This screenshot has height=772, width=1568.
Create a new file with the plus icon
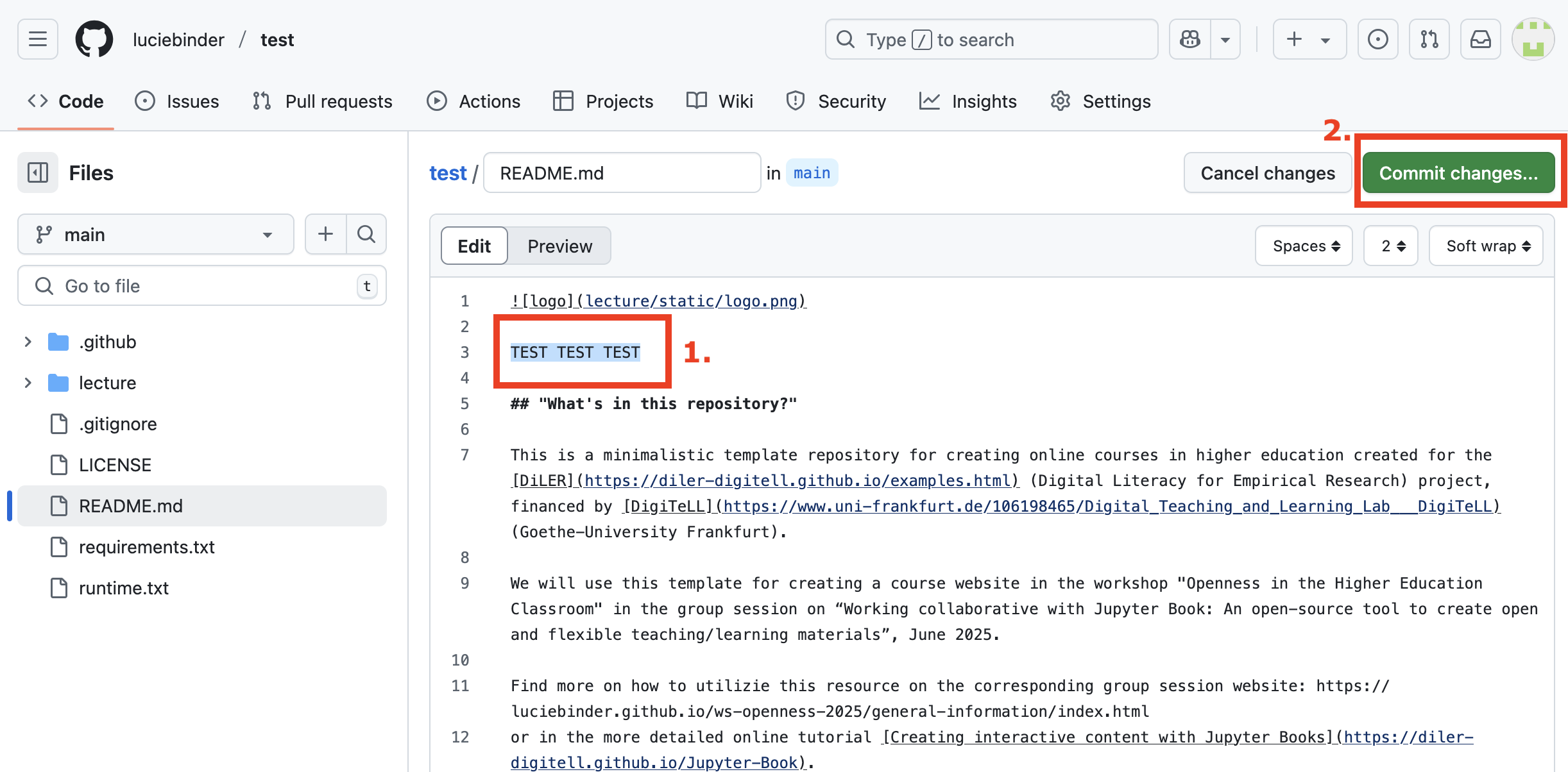pyautogui.click(x=326, y=234)
